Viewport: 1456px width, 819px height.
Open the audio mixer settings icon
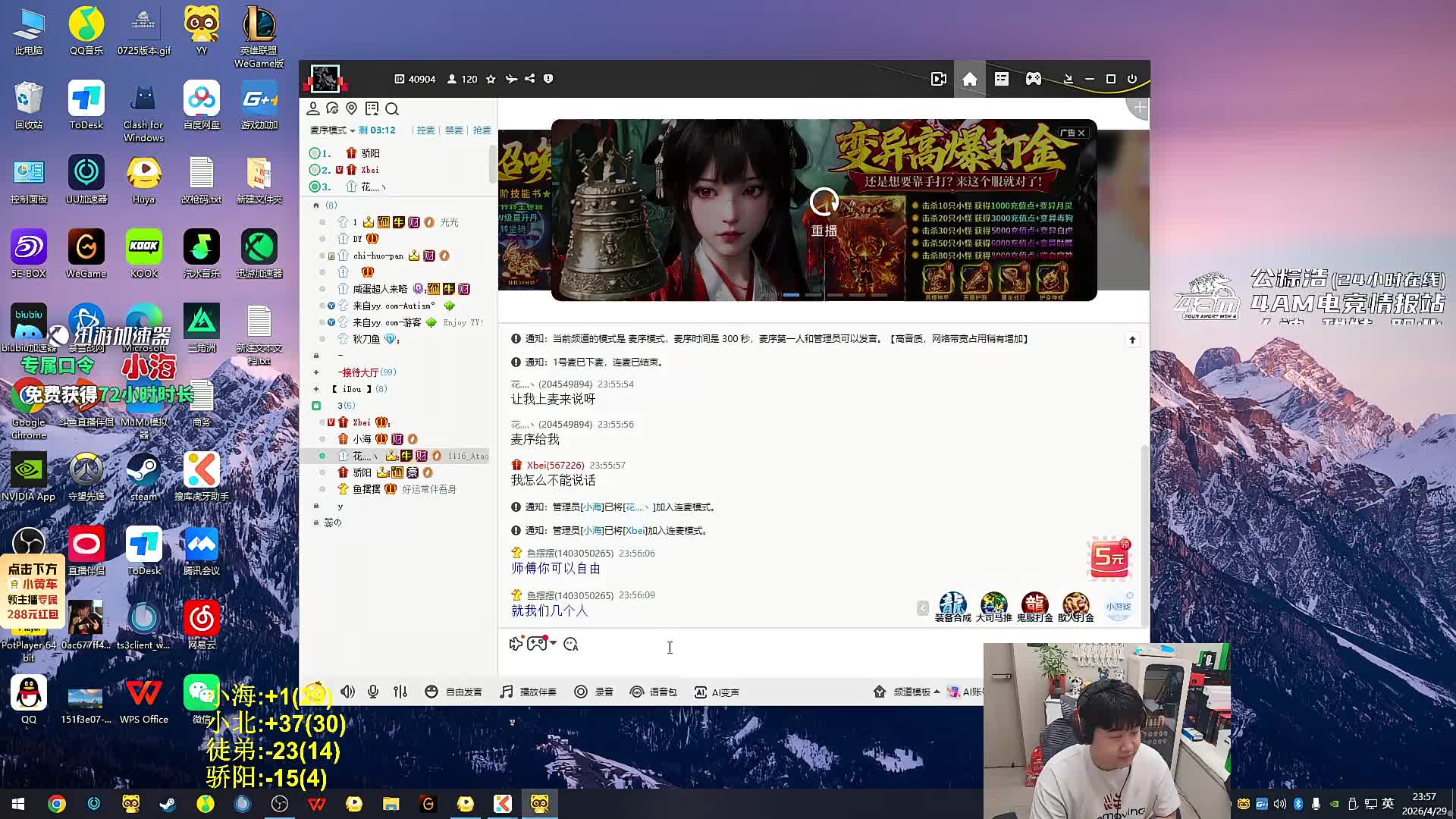point(400,692)
